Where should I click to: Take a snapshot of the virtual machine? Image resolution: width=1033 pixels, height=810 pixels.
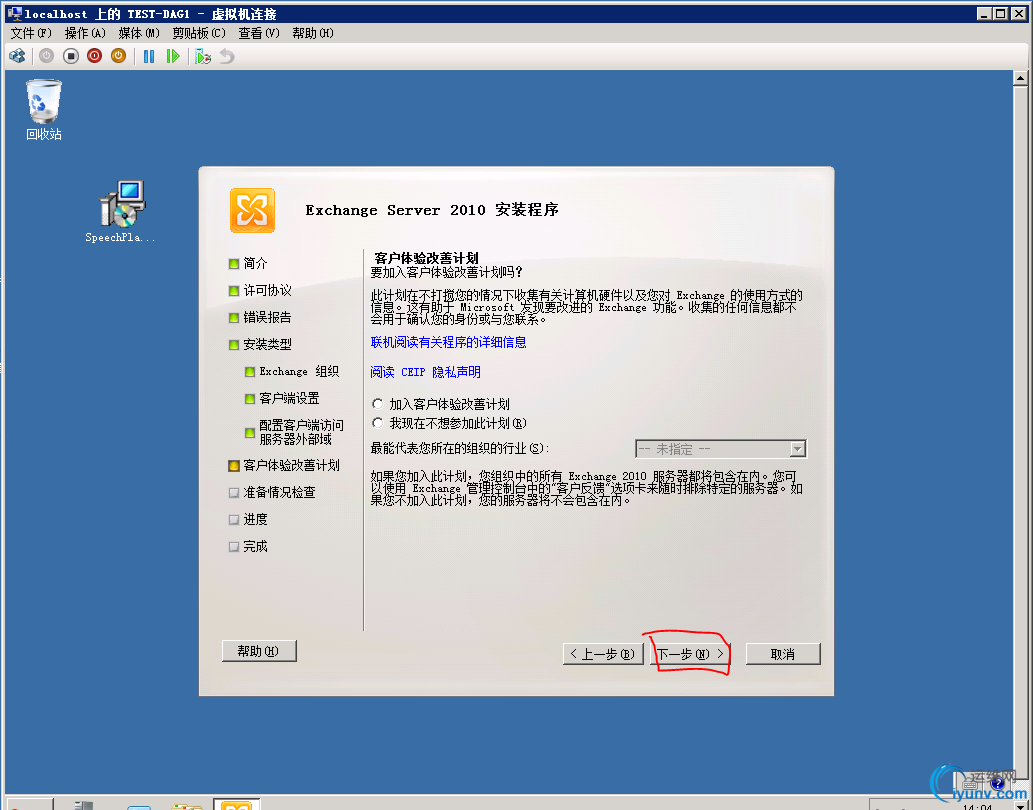point(203,57)
